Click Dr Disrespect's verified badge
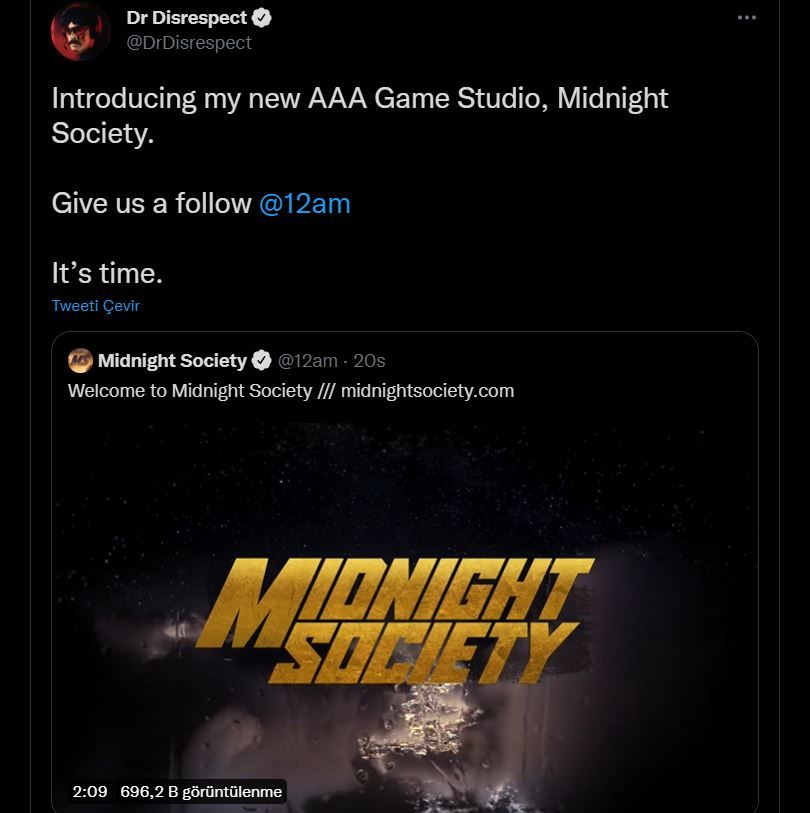Viewport: 810px width, 813px height. 262,18
